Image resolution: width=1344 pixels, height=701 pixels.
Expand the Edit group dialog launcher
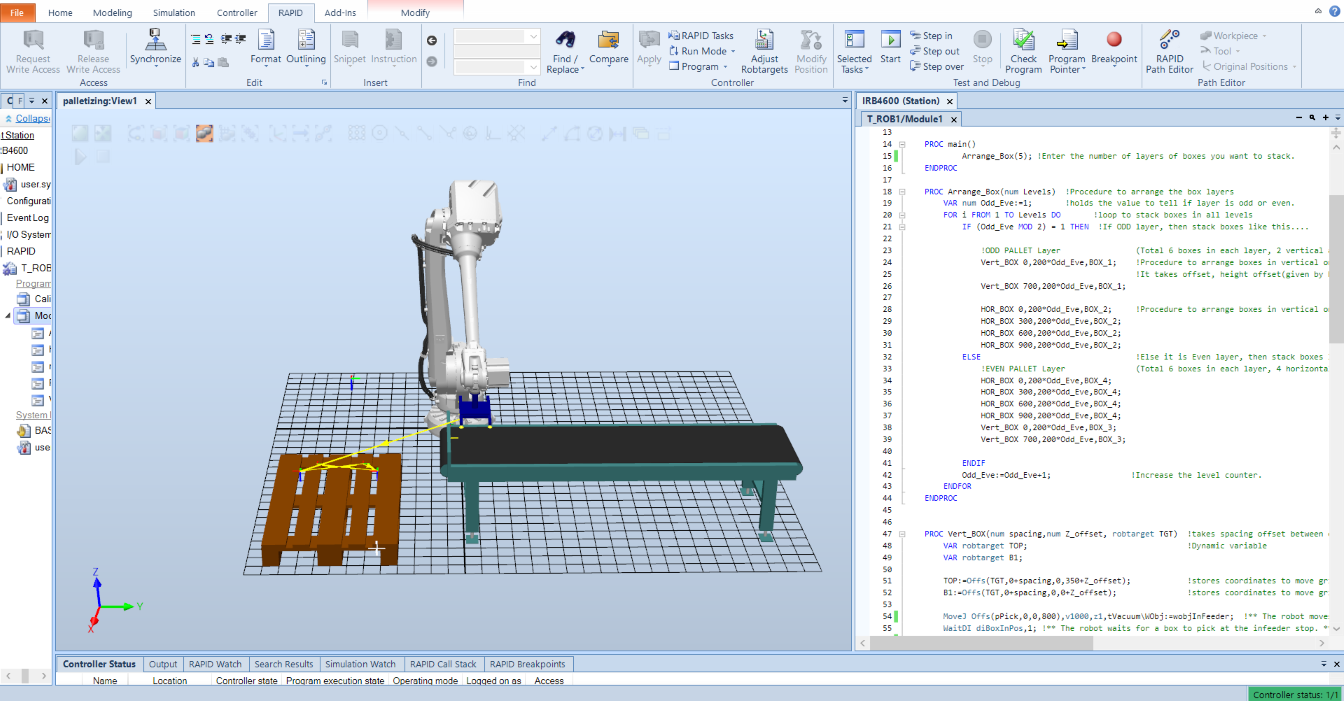pos(324,83)
